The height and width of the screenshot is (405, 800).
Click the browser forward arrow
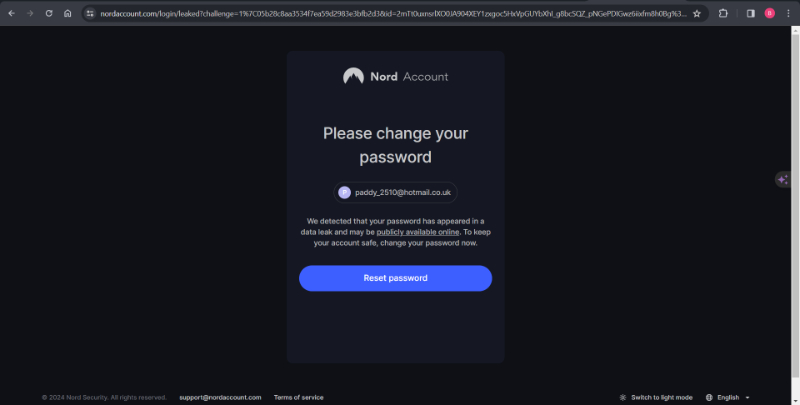pos(30,13)
